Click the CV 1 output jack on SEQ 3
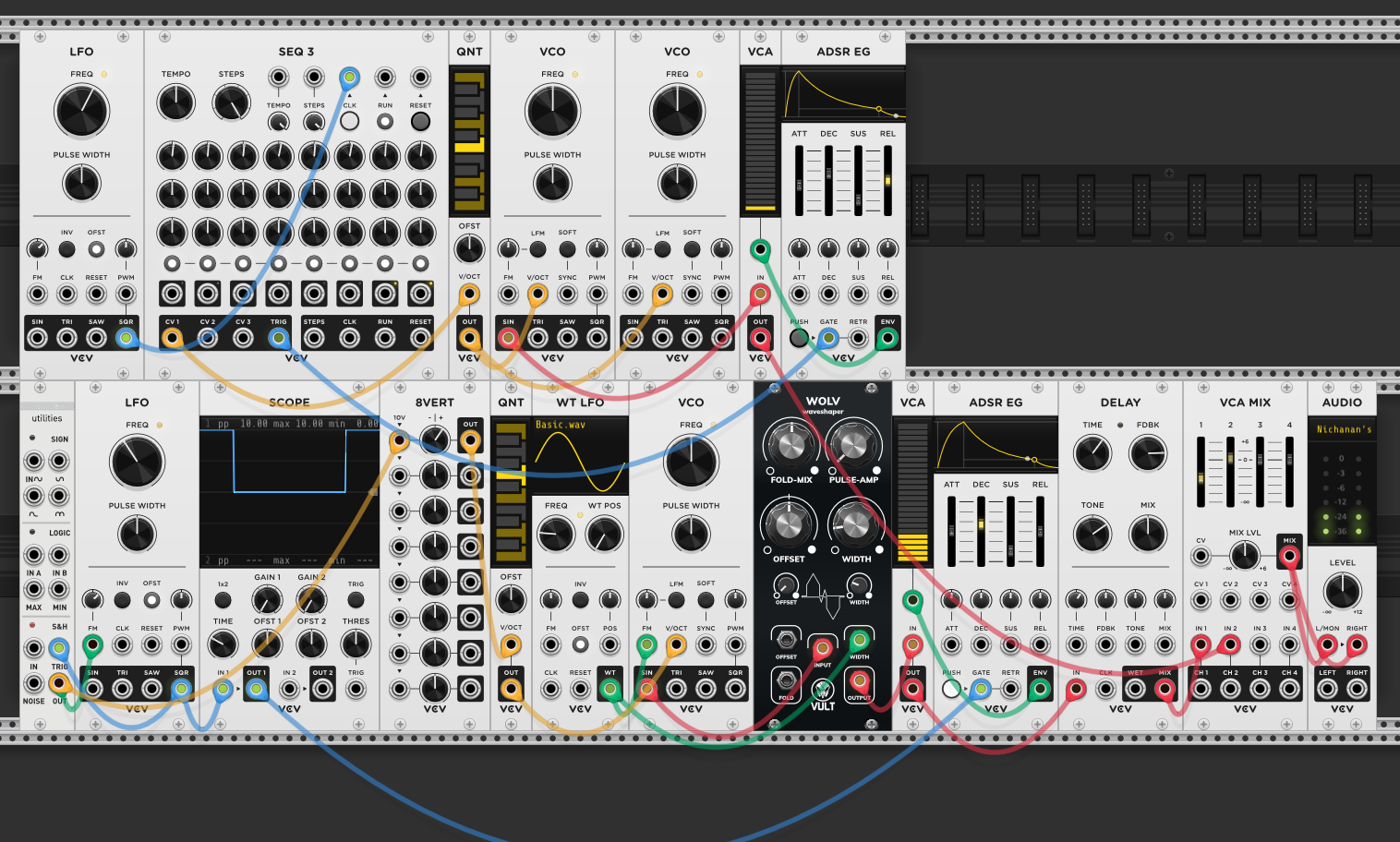The image size is (1400, 842). pyautogui.click(x=172, y=338)
